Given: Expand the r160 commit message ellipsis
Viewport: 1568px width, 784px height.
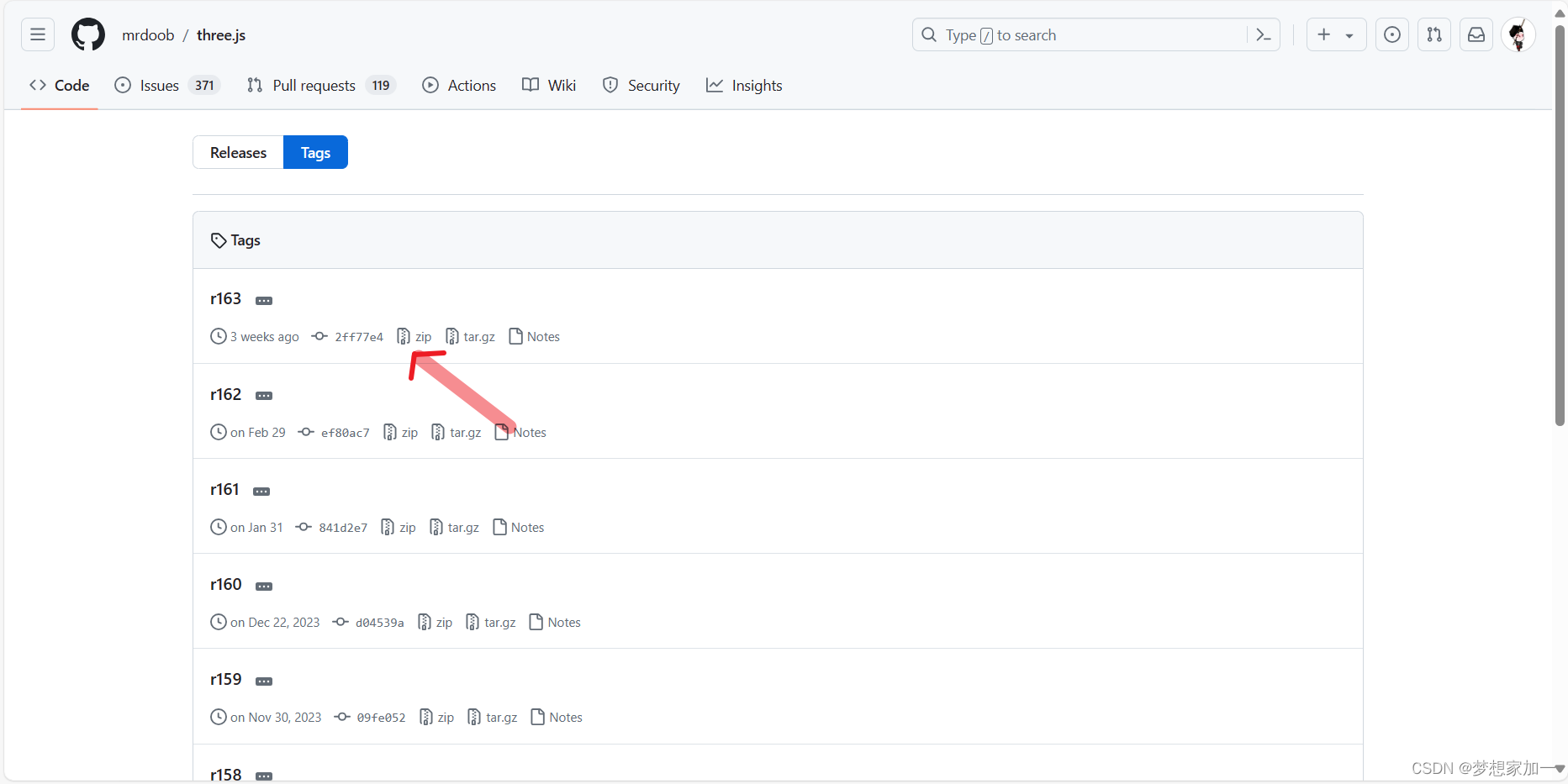Looking at the screenshot, I should pyautogui.click(x=264, y=587).
